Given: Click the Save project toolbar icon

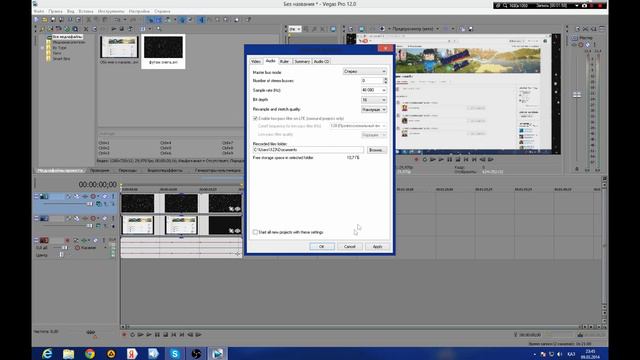Looking at the screenshot, I should tap(53, 20).
